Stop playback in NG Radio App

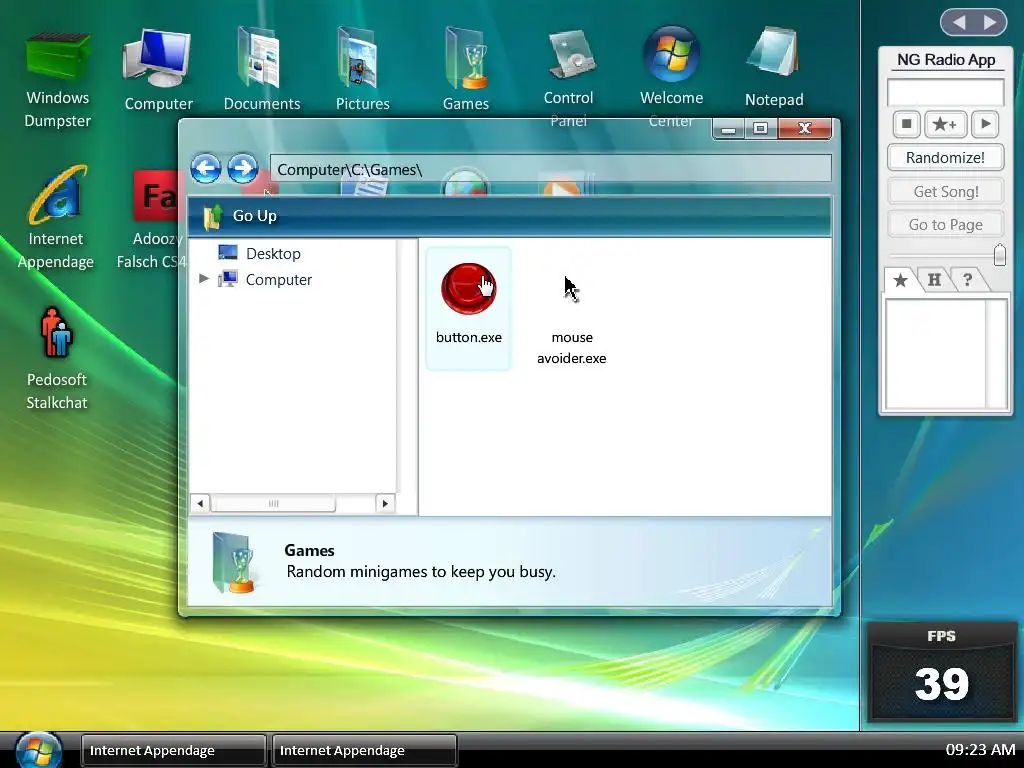(x=906, y=123)
